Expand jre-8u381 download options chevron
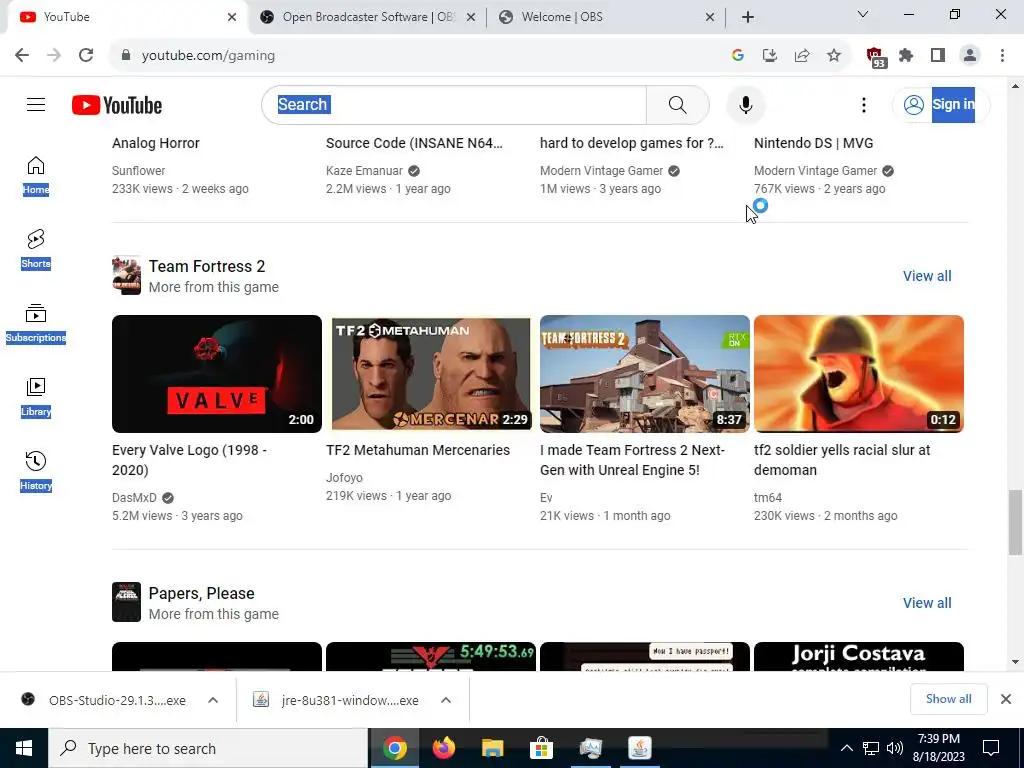The width and height of the screenshot is (1024, 768). (446, 700)
